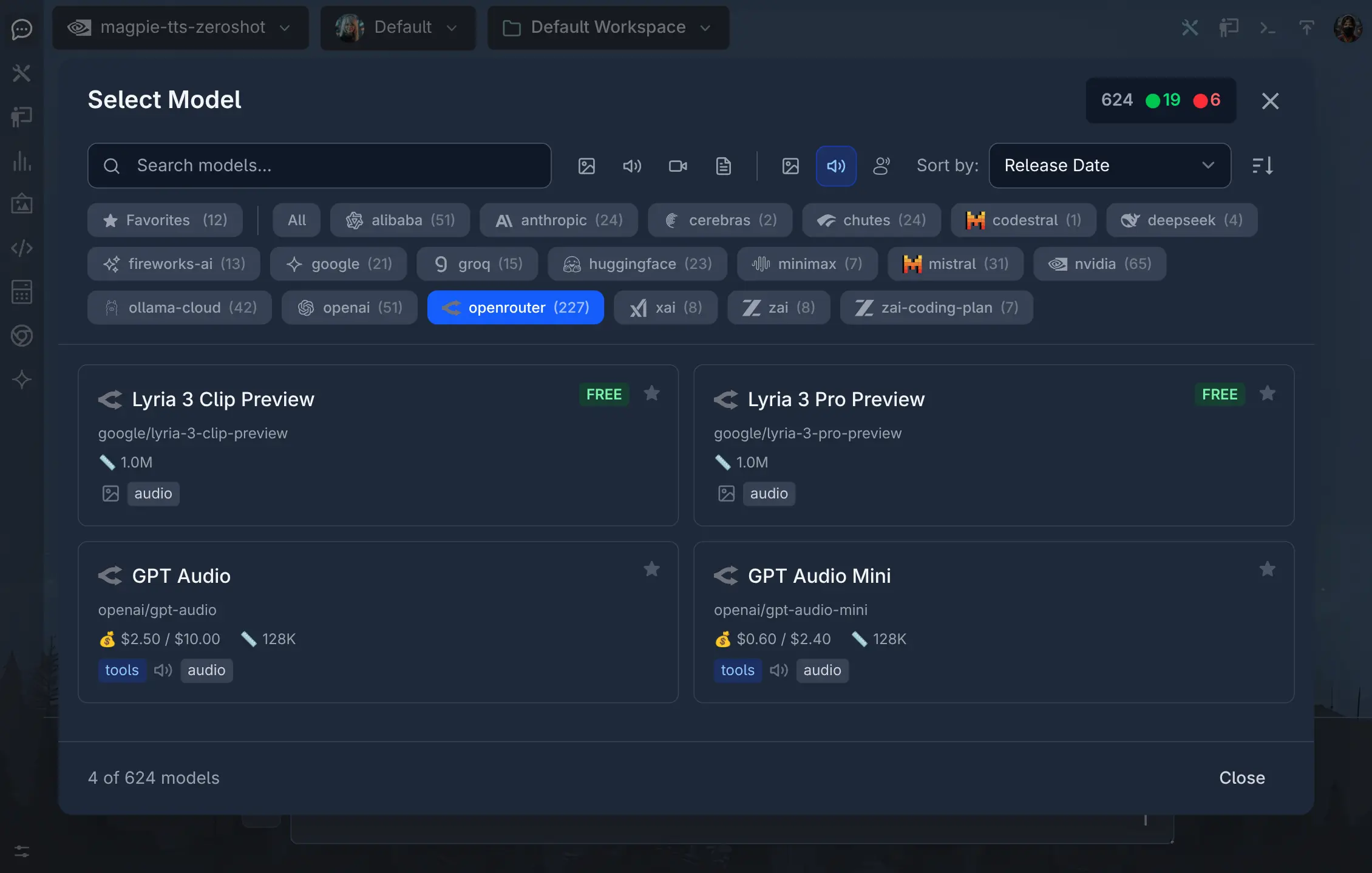Focus the Search models input field
The image size is (1372, 873).
pos(319,166)
